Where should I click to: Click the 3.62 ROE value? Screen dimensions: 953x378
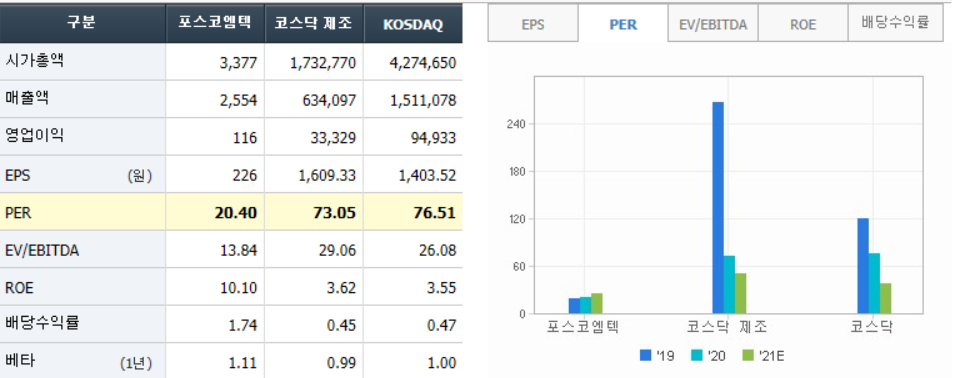(x=341, y=288)
